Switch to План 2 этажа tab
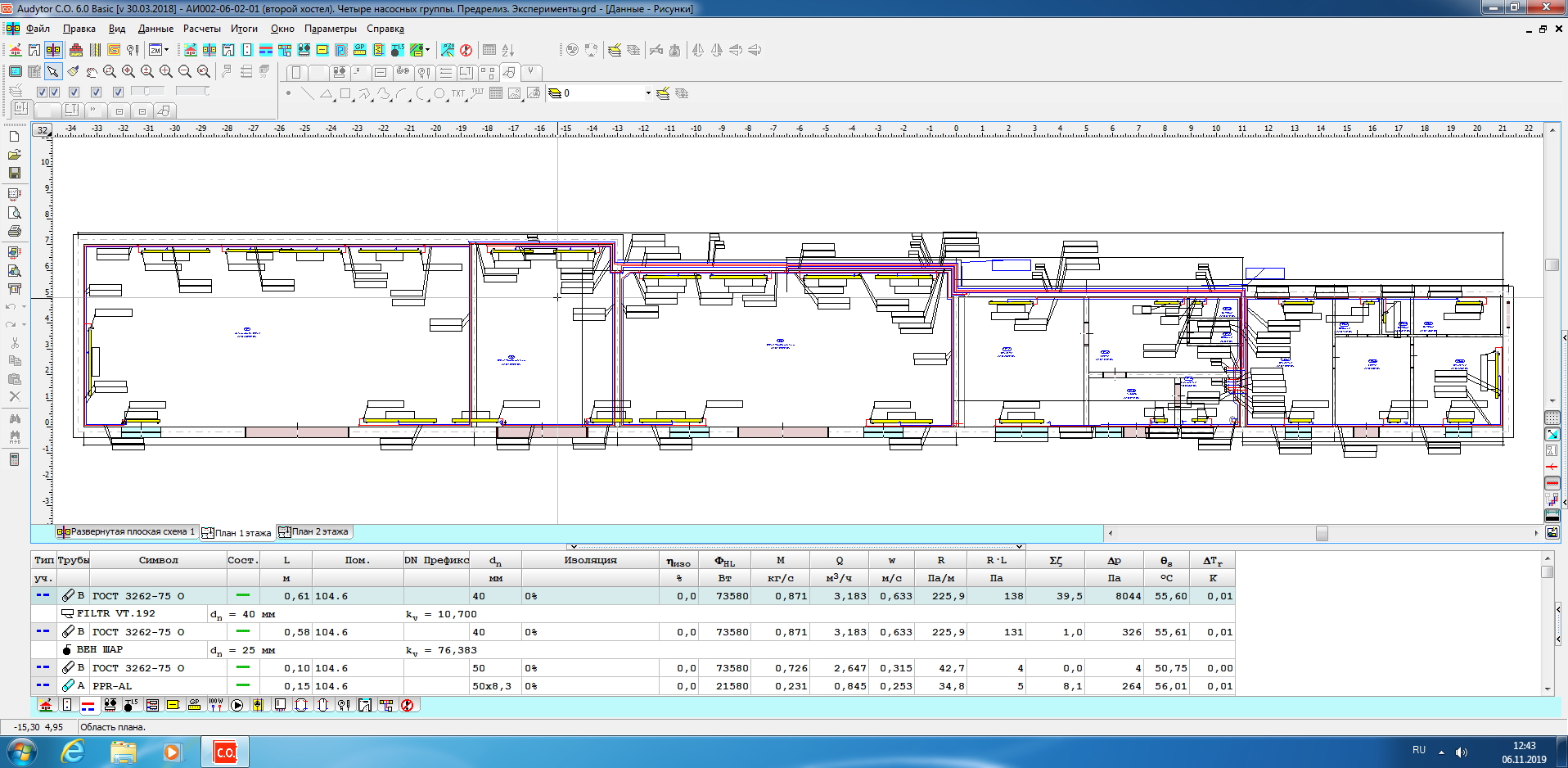1568x768 pixels. click(x=314, y=532)
